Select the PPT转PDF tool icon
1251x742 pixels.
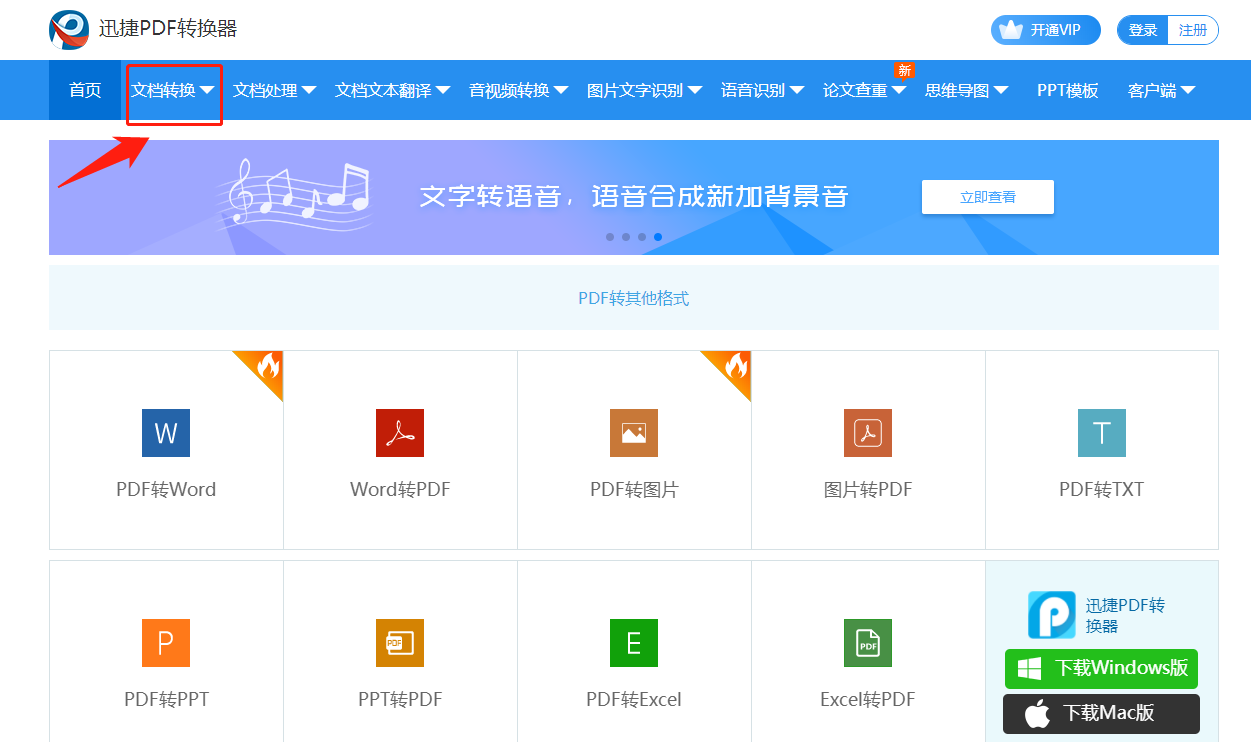(399, 643)
